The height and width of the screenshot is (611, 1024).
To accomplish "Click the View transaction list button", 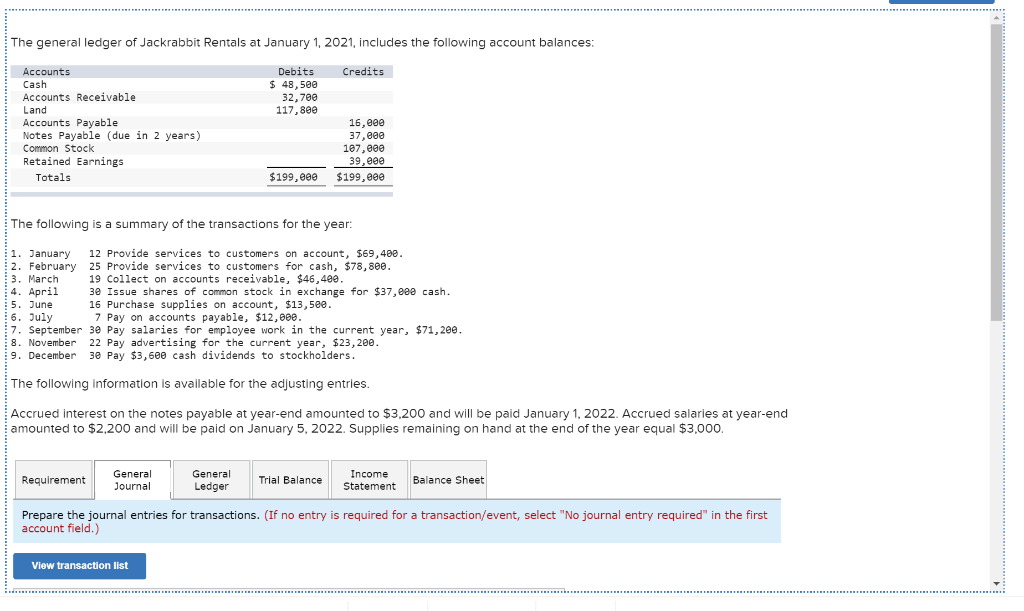I will coord(79,565).
